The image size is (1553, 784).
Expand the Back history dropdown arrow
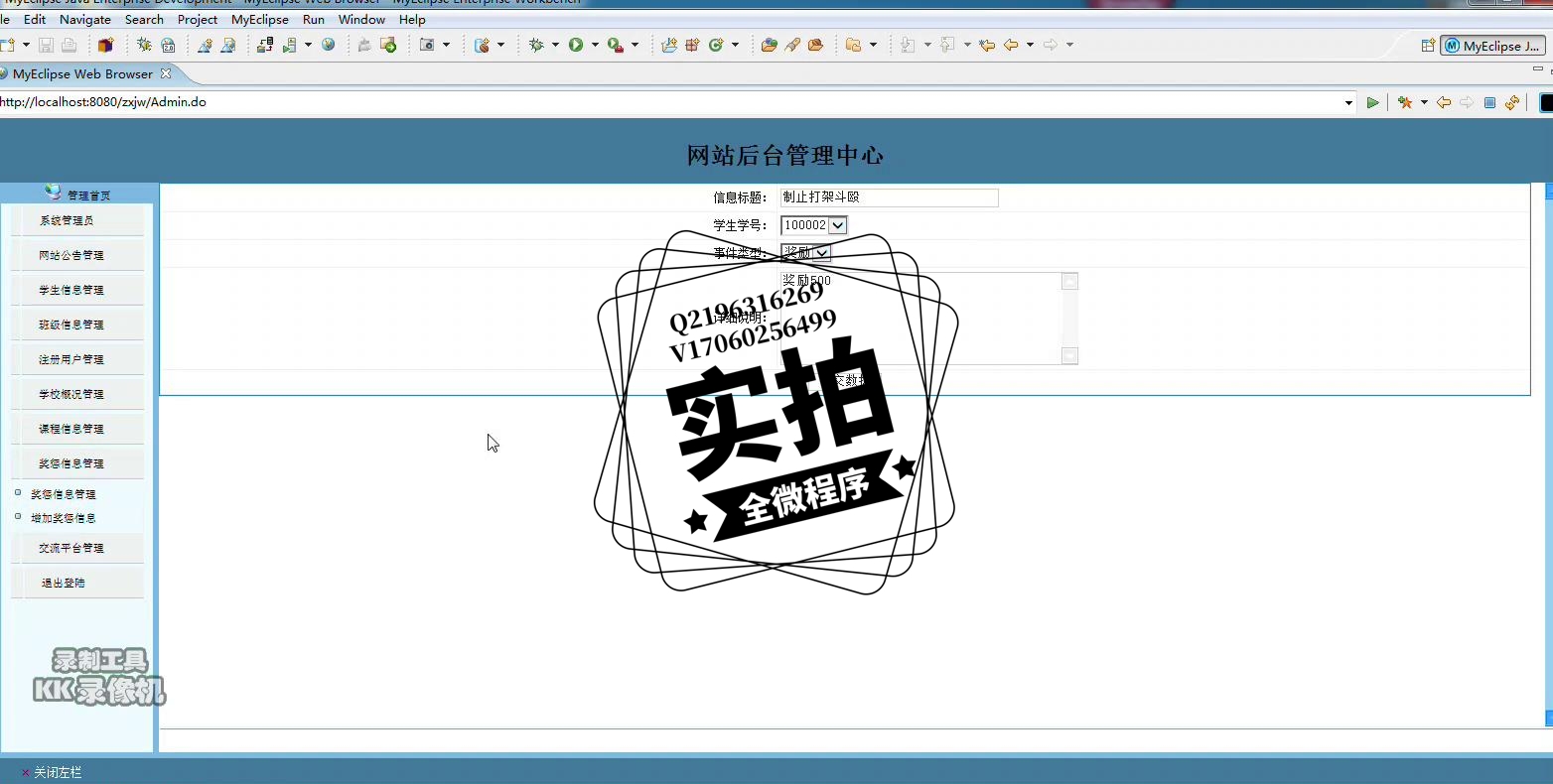click(x=1030, y=45)
